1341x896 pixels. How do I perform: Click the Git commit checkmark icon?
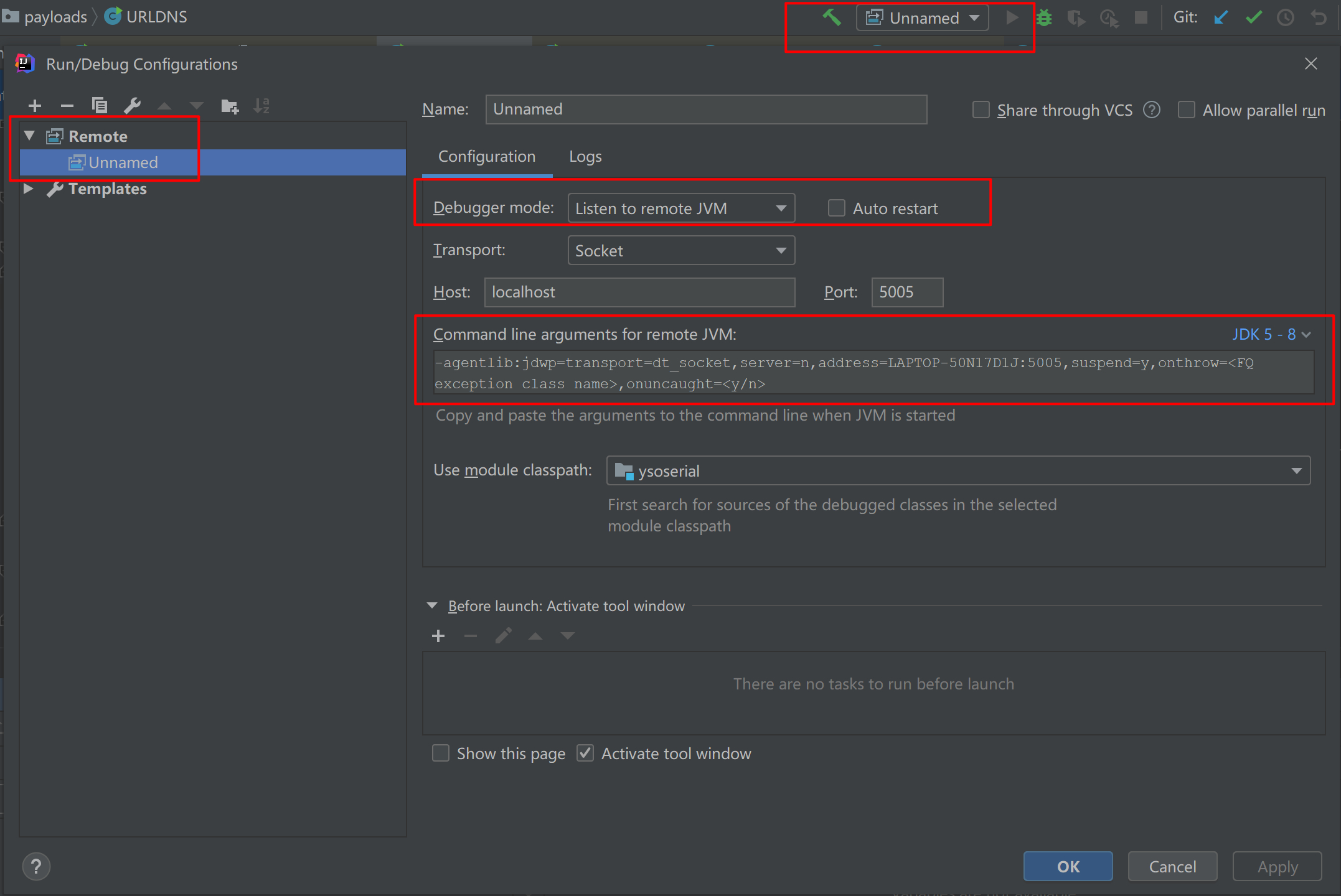pos(1253,17)
